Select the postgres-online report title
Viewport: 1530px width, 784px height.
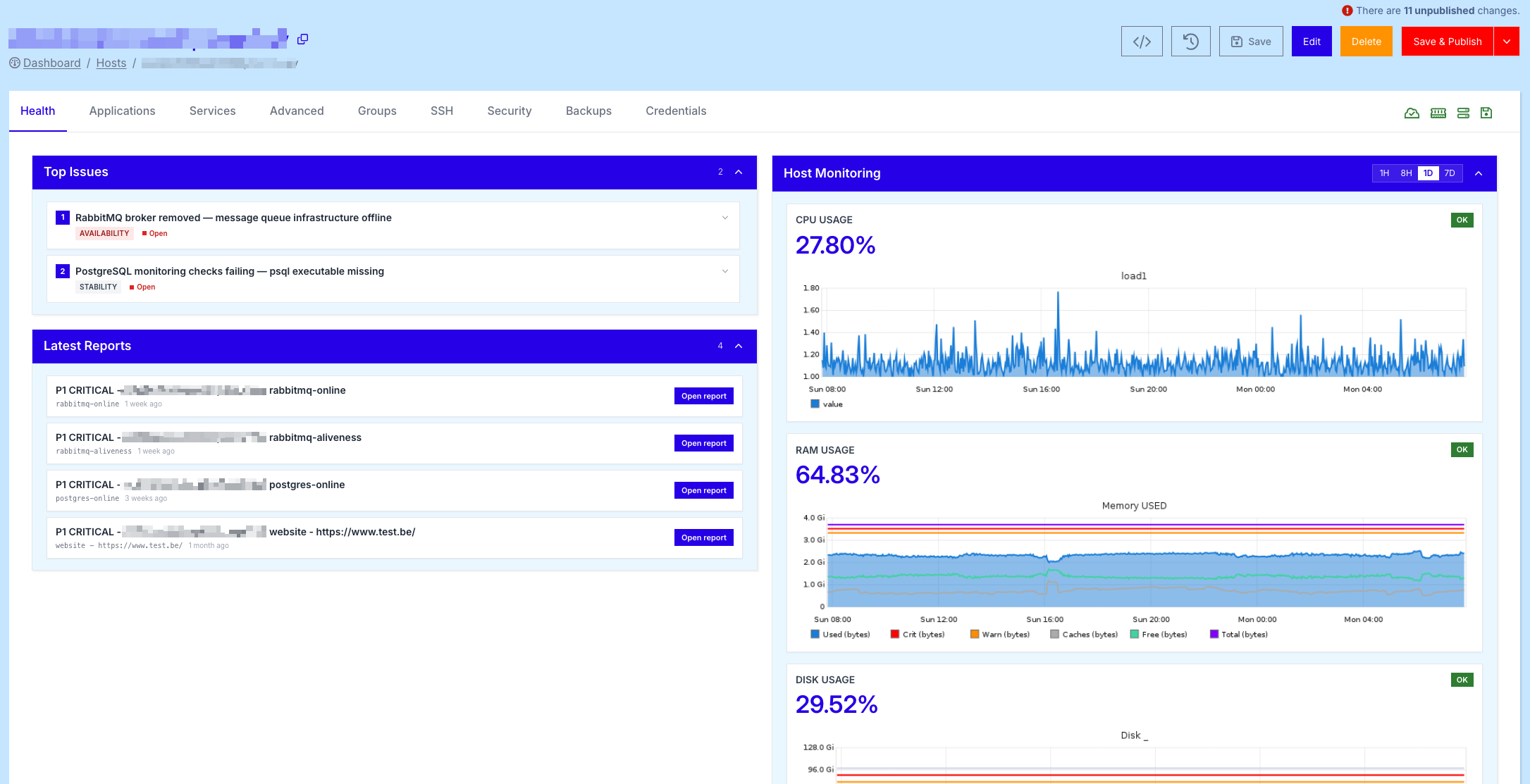pos(200,485)
